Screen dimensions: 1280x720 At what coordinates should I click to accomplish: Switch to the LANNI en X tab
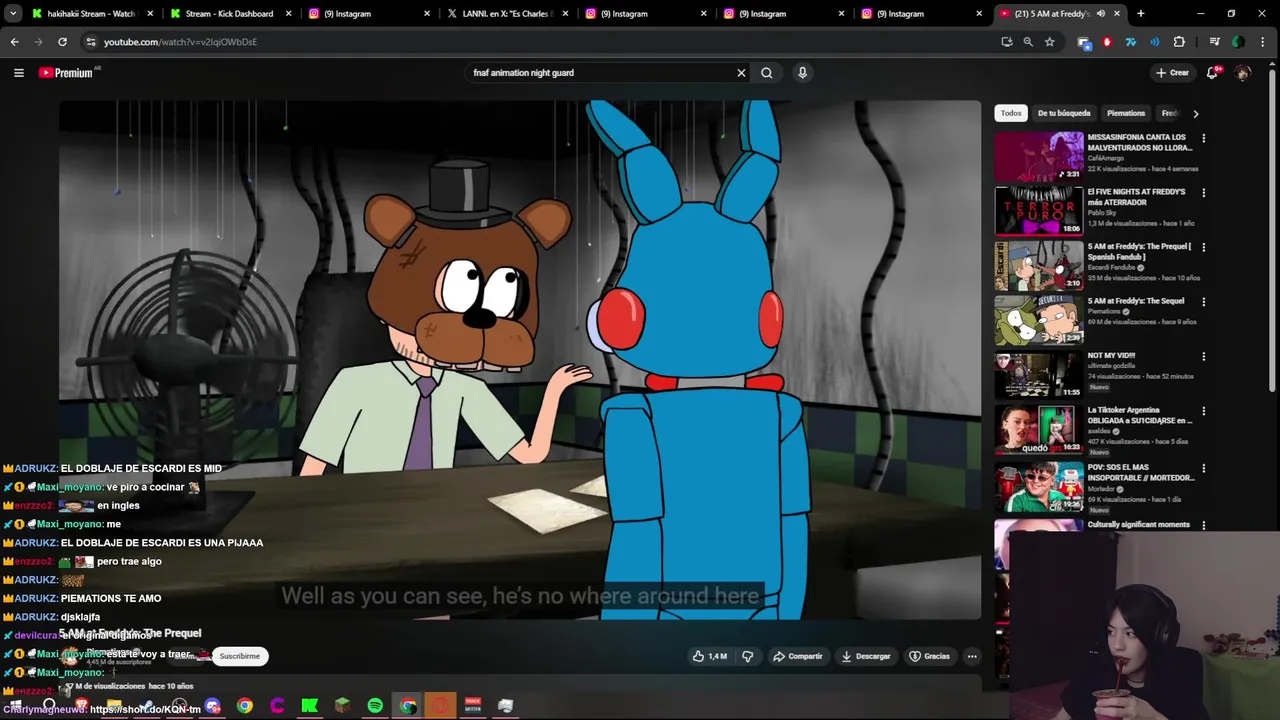click(x=507, y=14)
